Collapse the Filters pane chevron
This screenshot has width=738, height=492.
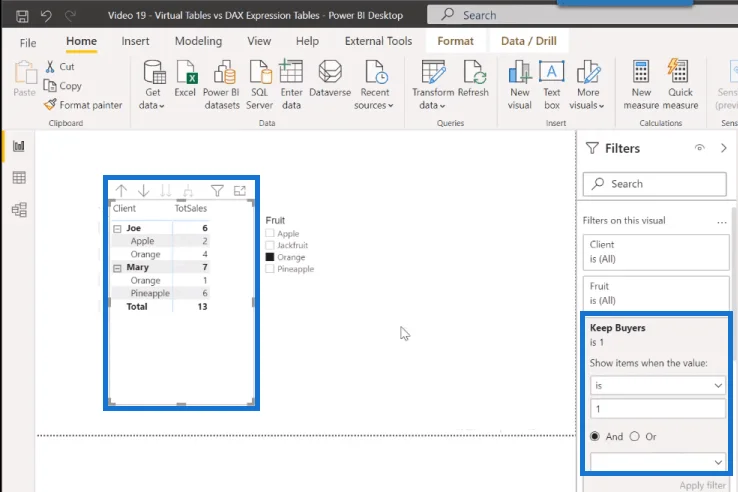click(724, 148)
